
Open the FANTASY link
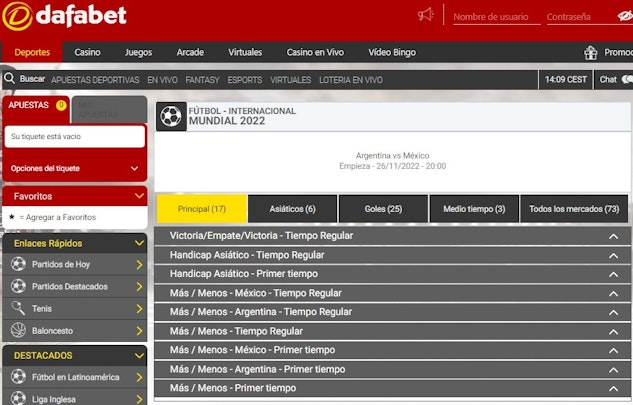(202, 80)
